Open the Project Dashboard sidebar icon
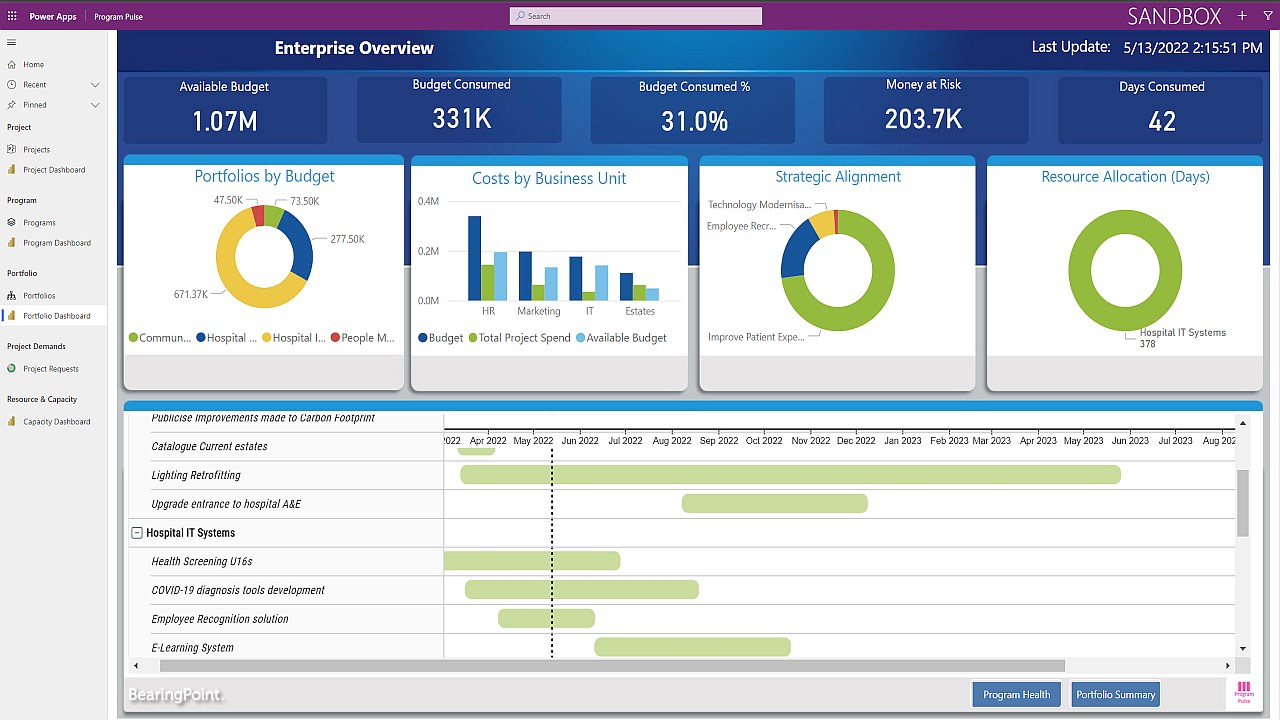 12,169
